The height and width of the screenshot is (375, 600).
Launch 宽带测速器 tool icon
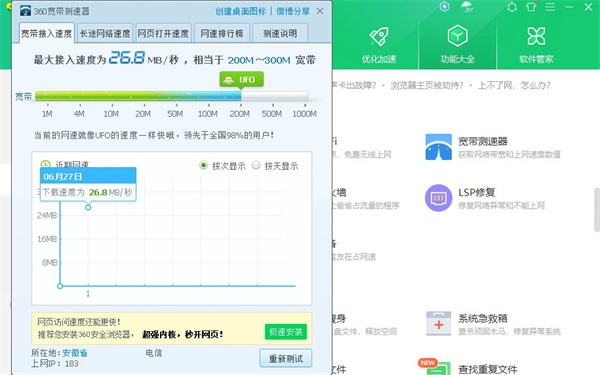pyautogui.click(x=439, y=147)
